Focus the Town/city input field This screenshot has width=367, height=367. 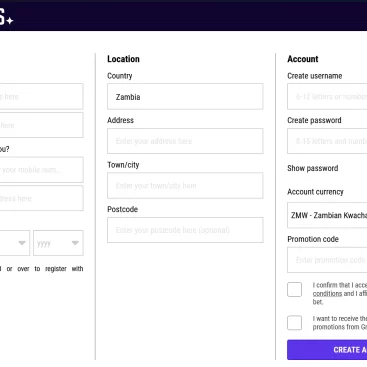[185, 186]
